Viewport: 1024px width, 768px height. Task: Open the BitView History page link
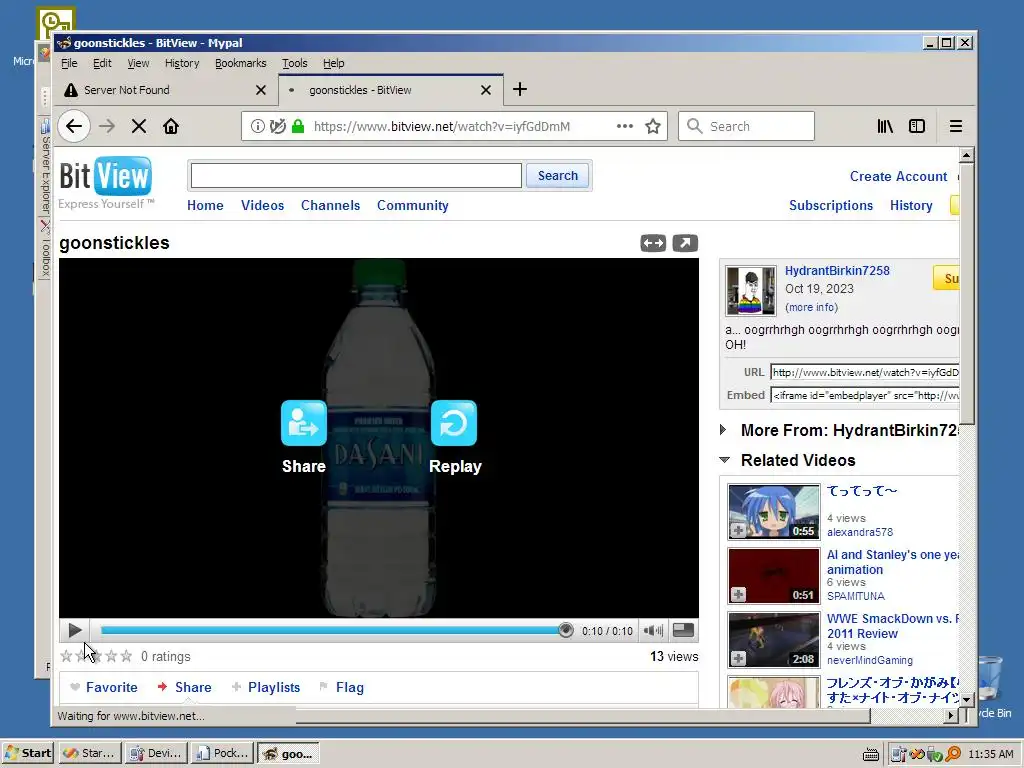[911, 205]
